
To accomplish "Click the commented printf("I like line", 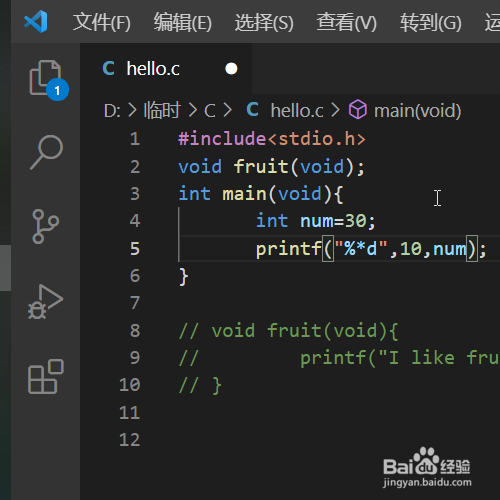I will pyautogui.click(x=339, y=358).
